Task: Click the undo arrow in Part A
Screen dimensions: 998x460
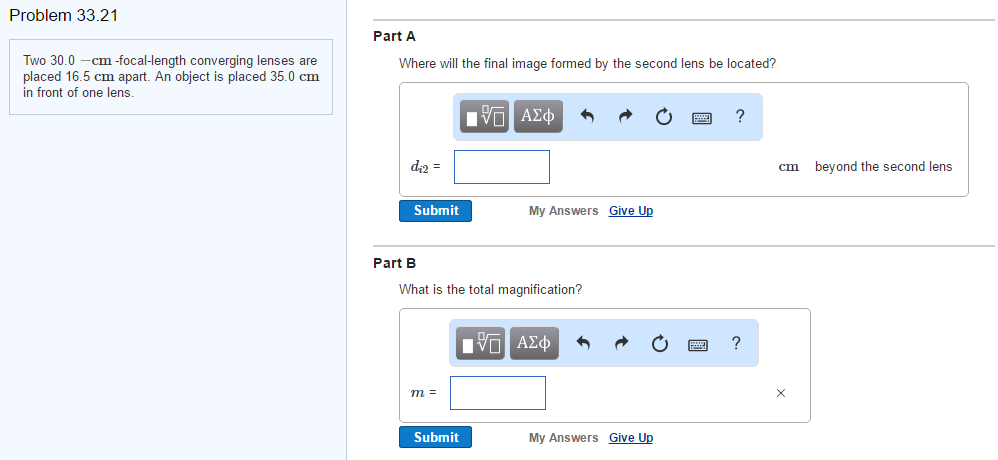Action: (x=588, y=118)
